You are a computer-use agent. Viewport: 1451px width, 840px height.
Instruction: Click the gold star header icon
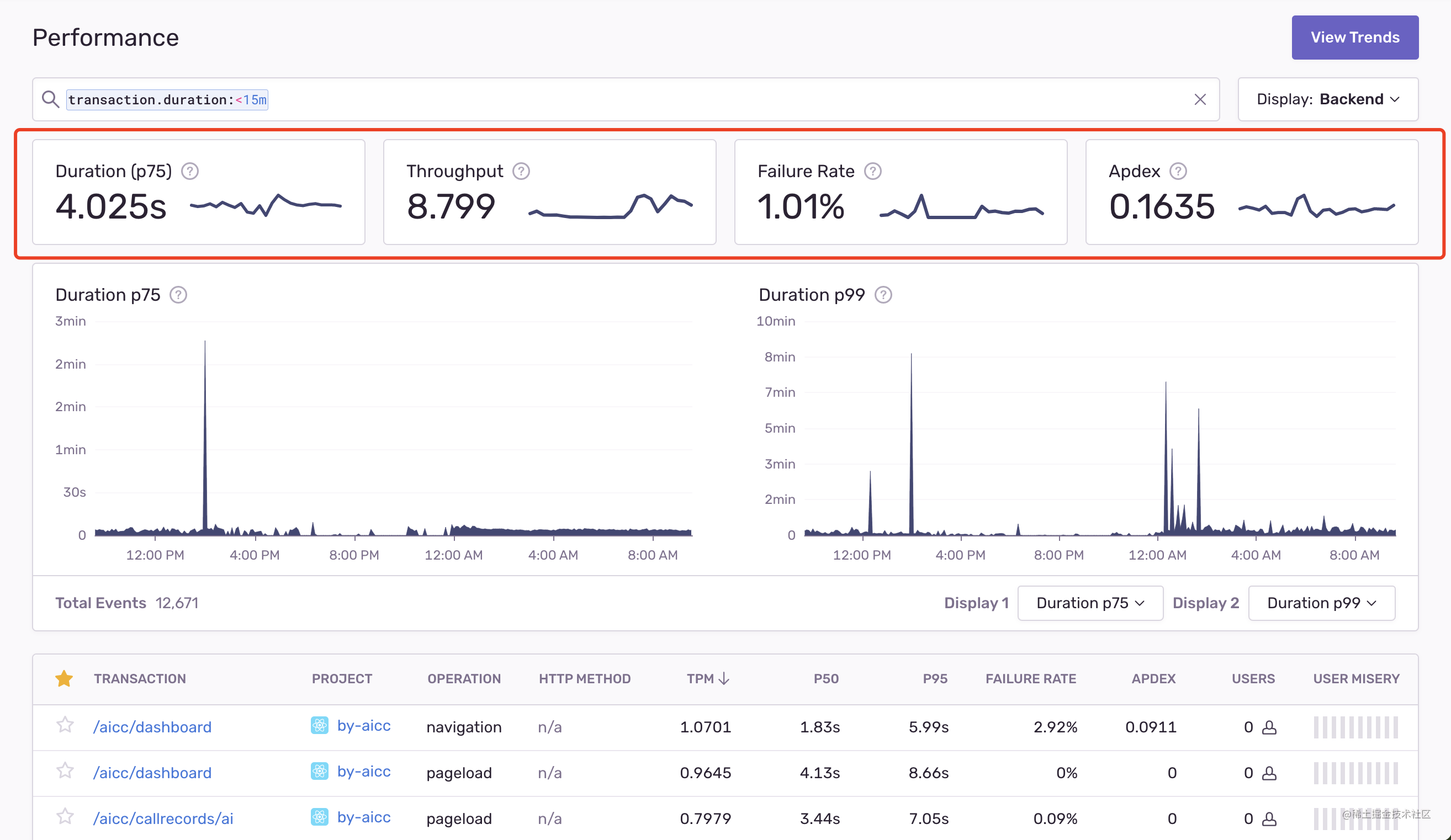(64, 678)
